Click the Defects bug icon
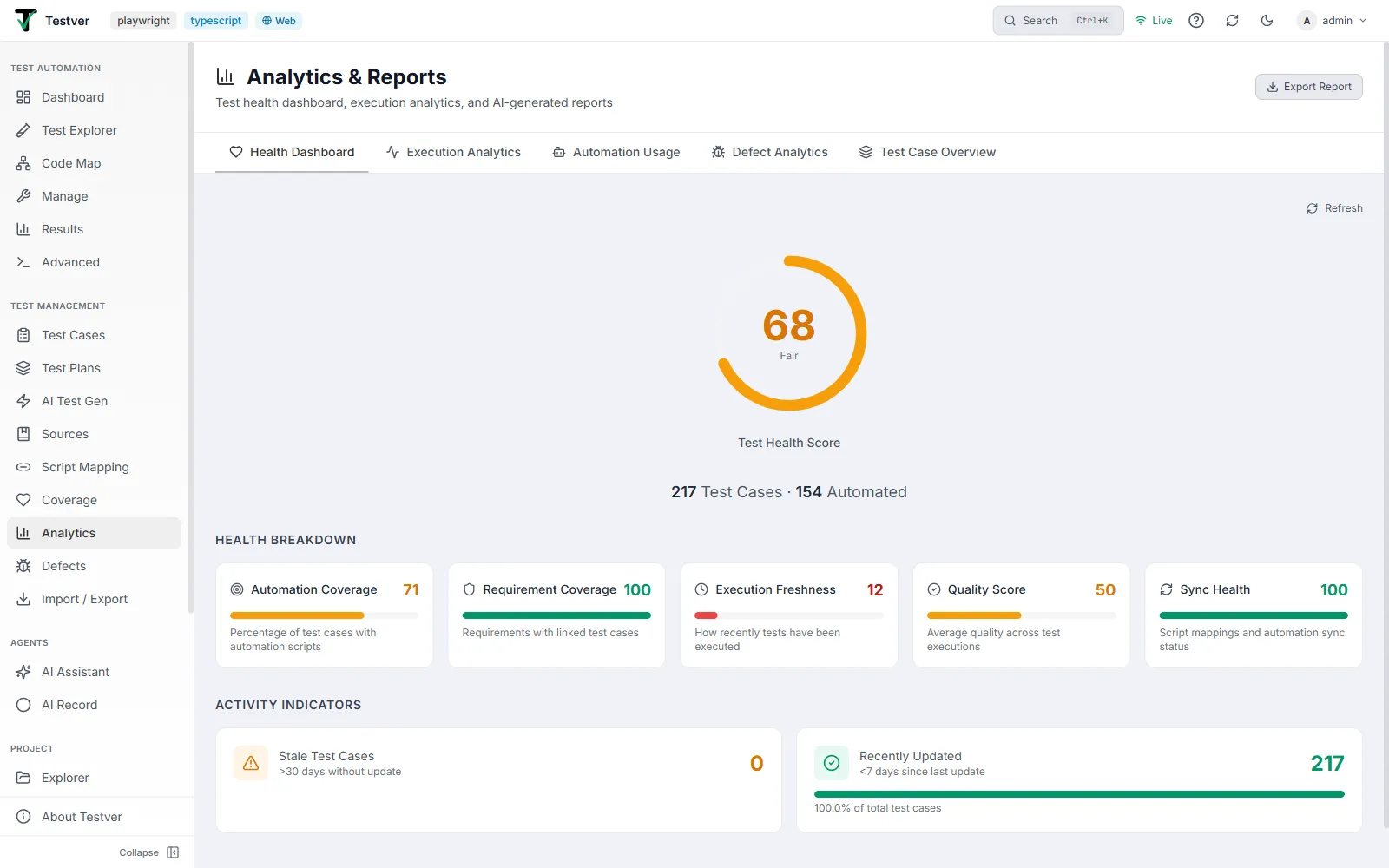The image size is (1389, 868). pyautogui.click(x=23, y=566)
